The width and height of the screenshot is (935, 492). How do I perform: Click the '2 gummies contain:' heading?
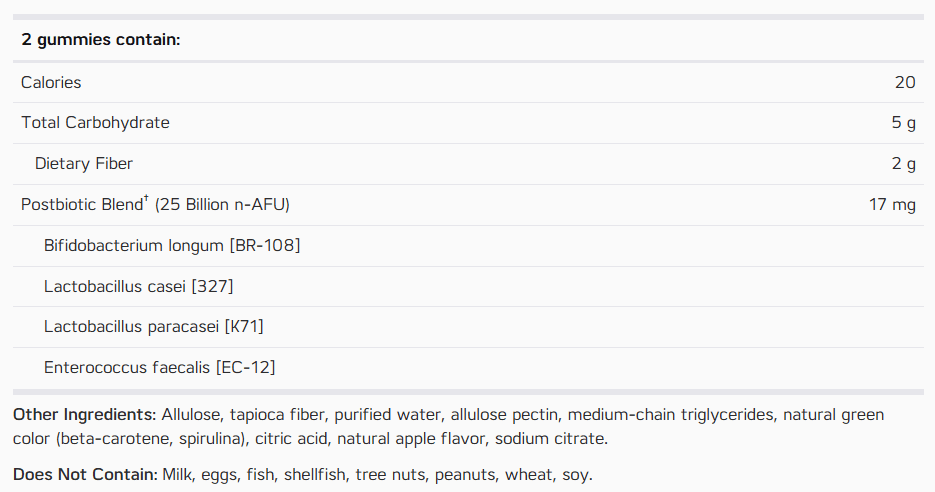pos(101,39)
